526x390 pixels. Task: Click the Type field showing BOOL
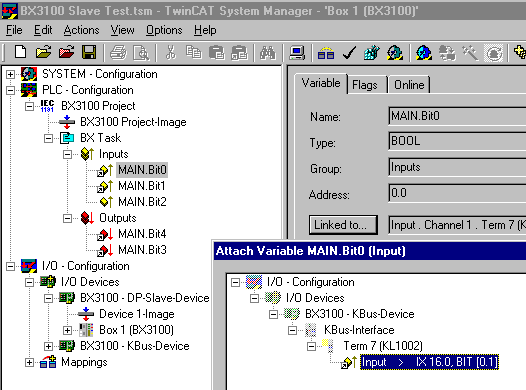pos(457,141)
